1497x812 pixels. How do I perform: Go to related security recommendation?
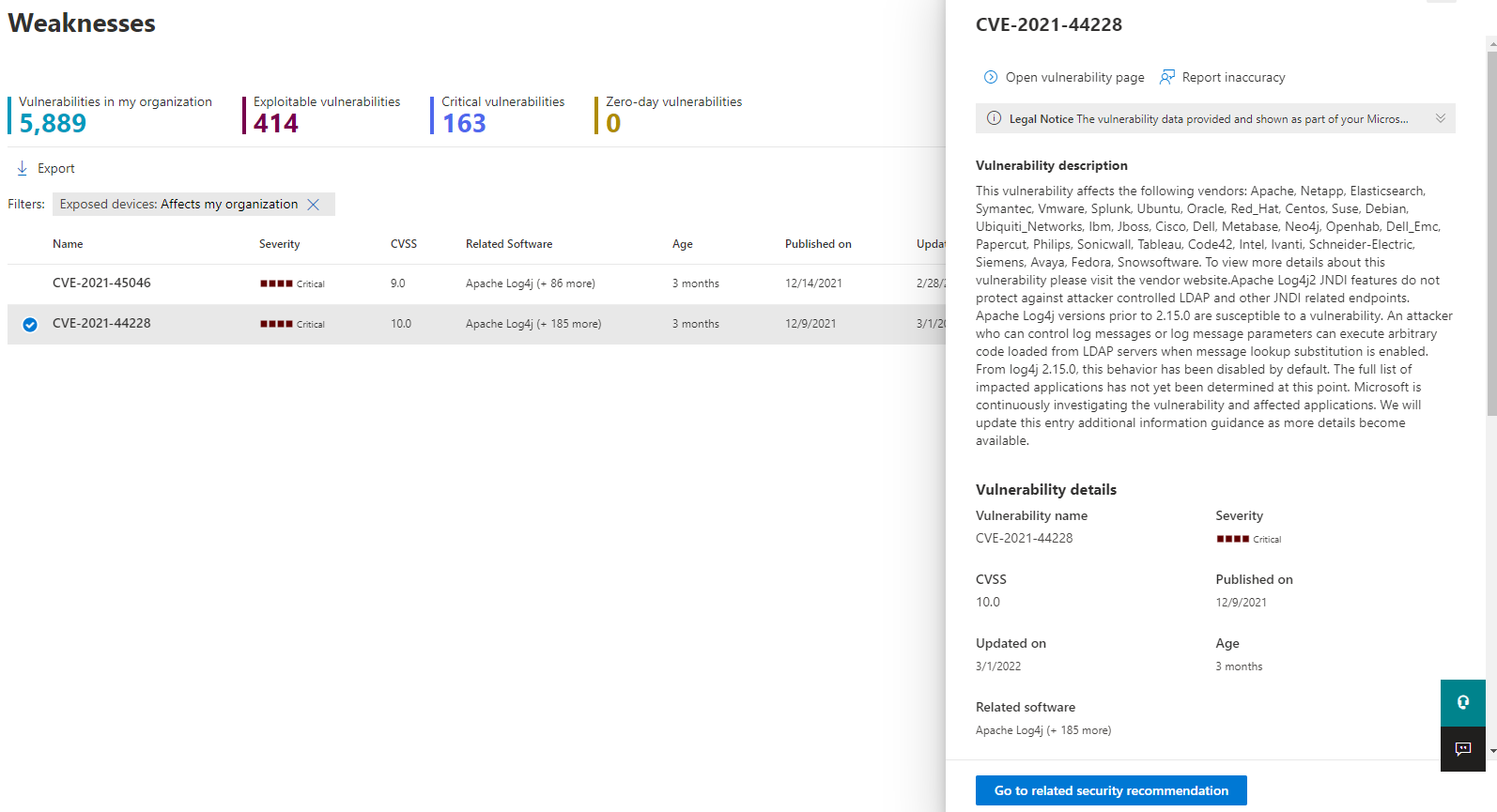[1111, 790]
